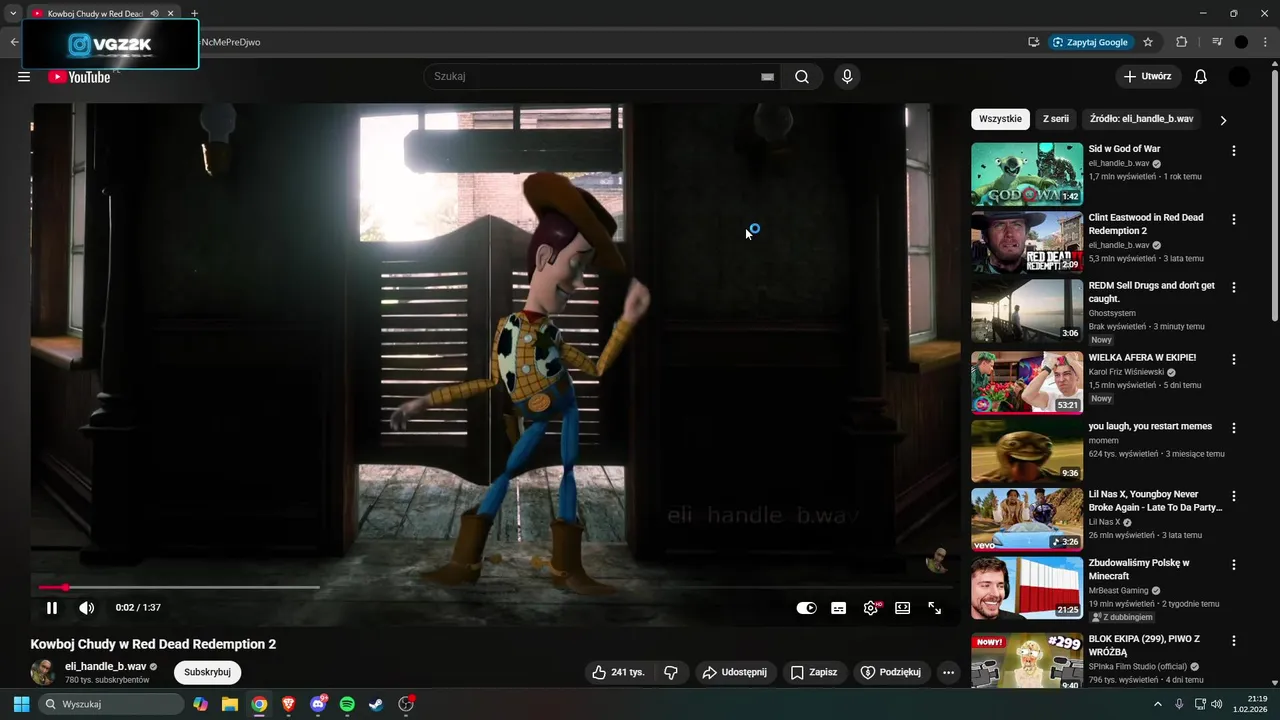Open the YouTube hamburger guide menu
This screenshot has height=720, width=1280.
[x=24, y=77]
